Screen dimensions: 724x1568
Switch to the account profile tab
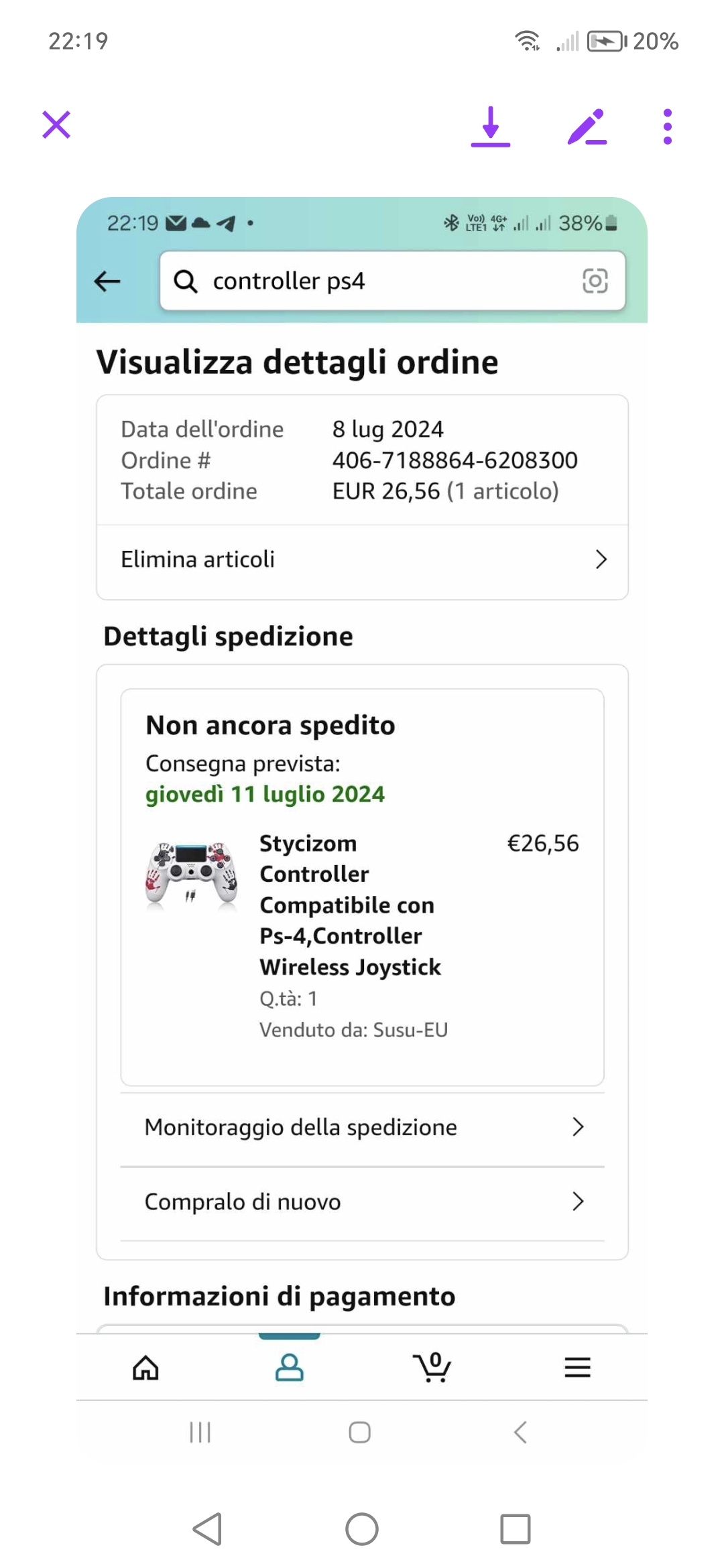[x=290, y=1368]
